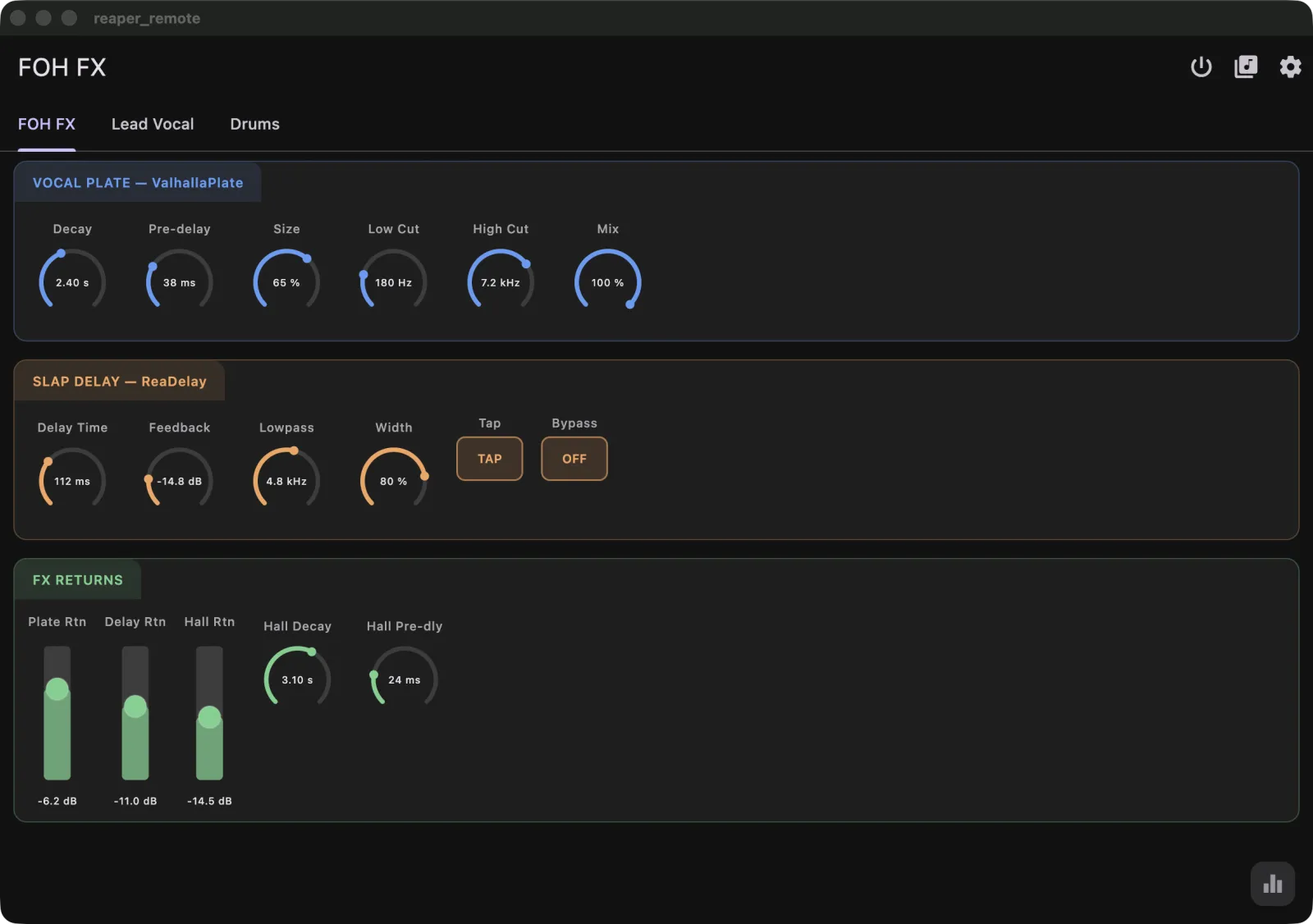This screenshot has width=1313, height=924.
Task: Click the Plate Rtn fader
Action: click(57, 712)
